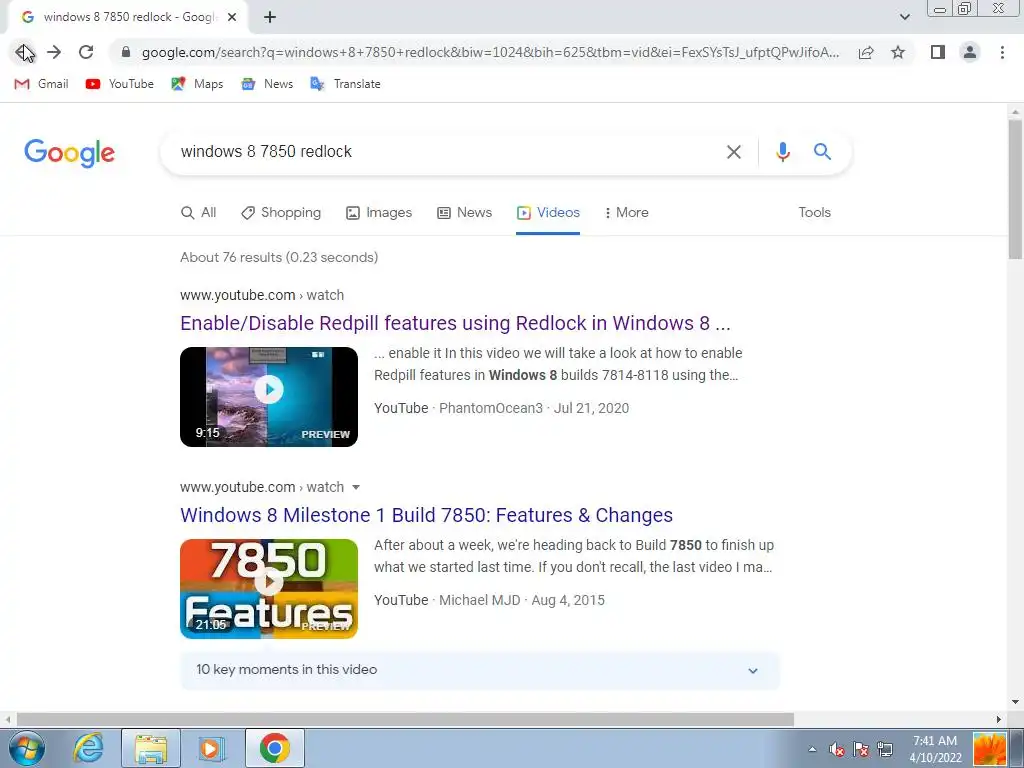Open Chrome side panel
The image size is (1024, 768).
[938, 52]
